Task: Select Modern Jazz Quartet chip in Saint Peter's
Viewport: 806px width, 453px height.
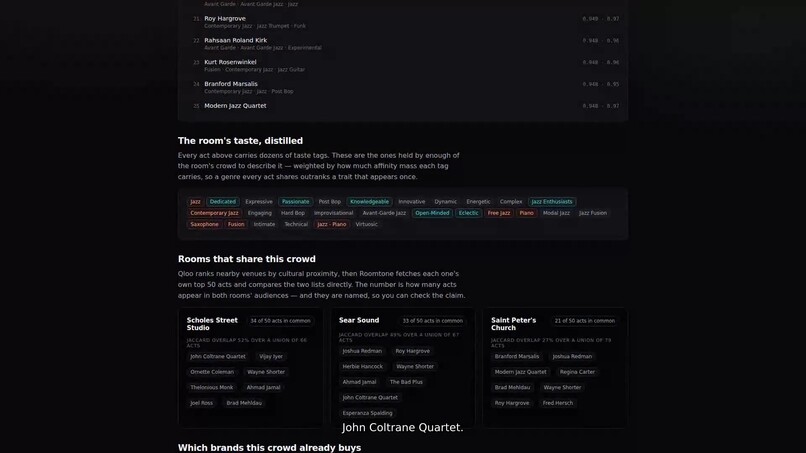Action: 520,372
